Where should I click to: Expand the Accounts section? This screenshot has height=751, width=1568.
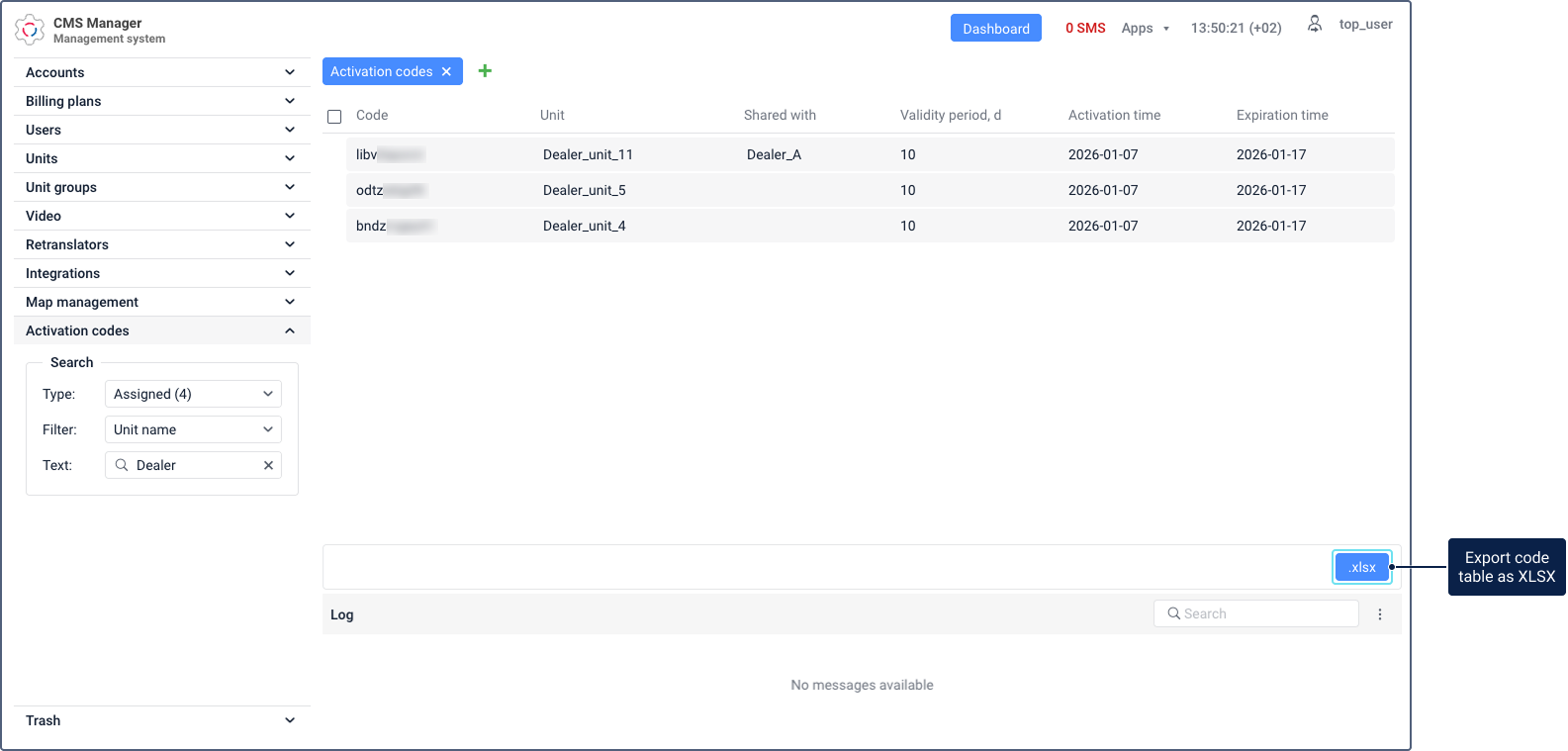pyautogui.click(x=161, y=72)
